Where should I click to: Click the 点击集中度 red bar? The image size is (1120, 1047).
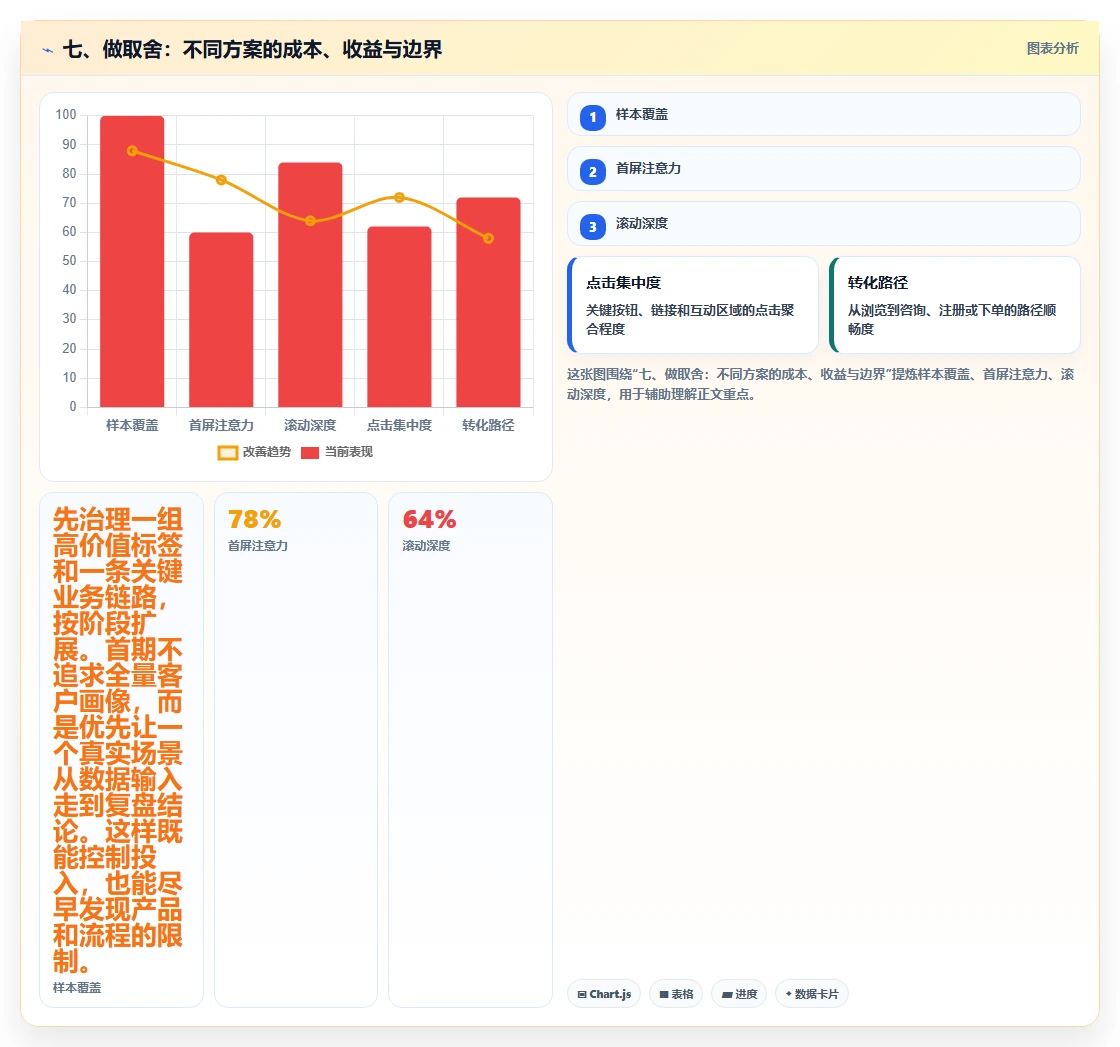pos(399,317)
